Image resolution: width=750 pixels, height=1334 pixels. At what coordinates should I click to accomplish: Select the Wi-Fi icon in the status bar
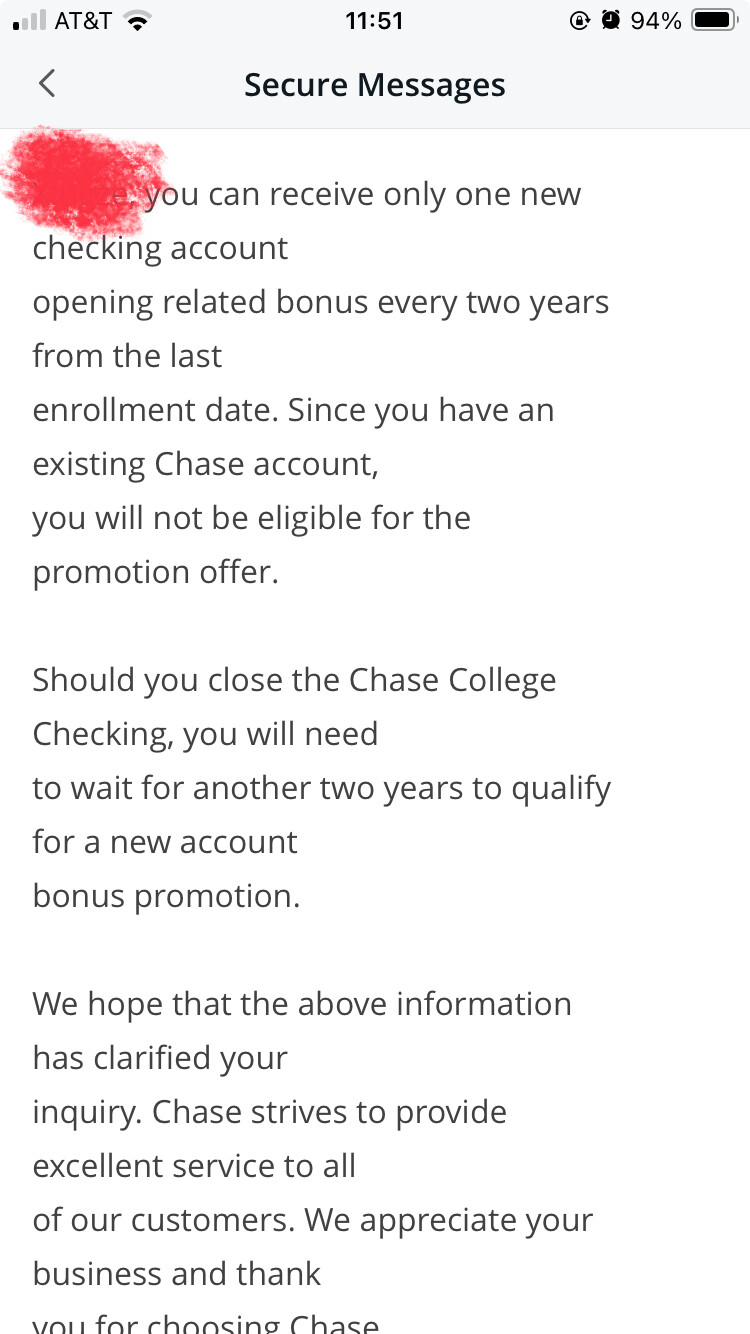[135, 20]
